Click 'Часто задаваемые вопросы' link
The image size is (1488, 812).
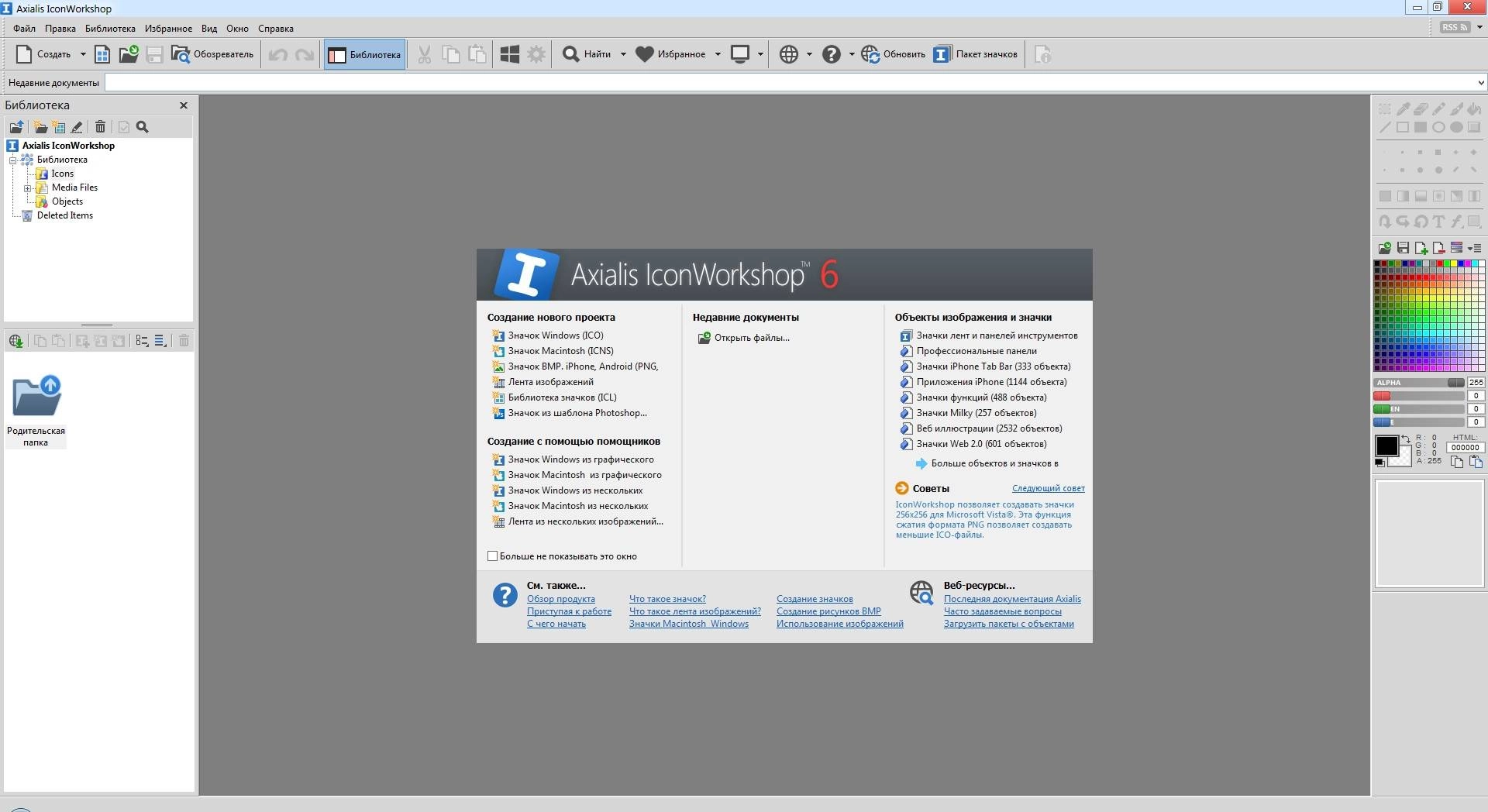(1003, 611)
